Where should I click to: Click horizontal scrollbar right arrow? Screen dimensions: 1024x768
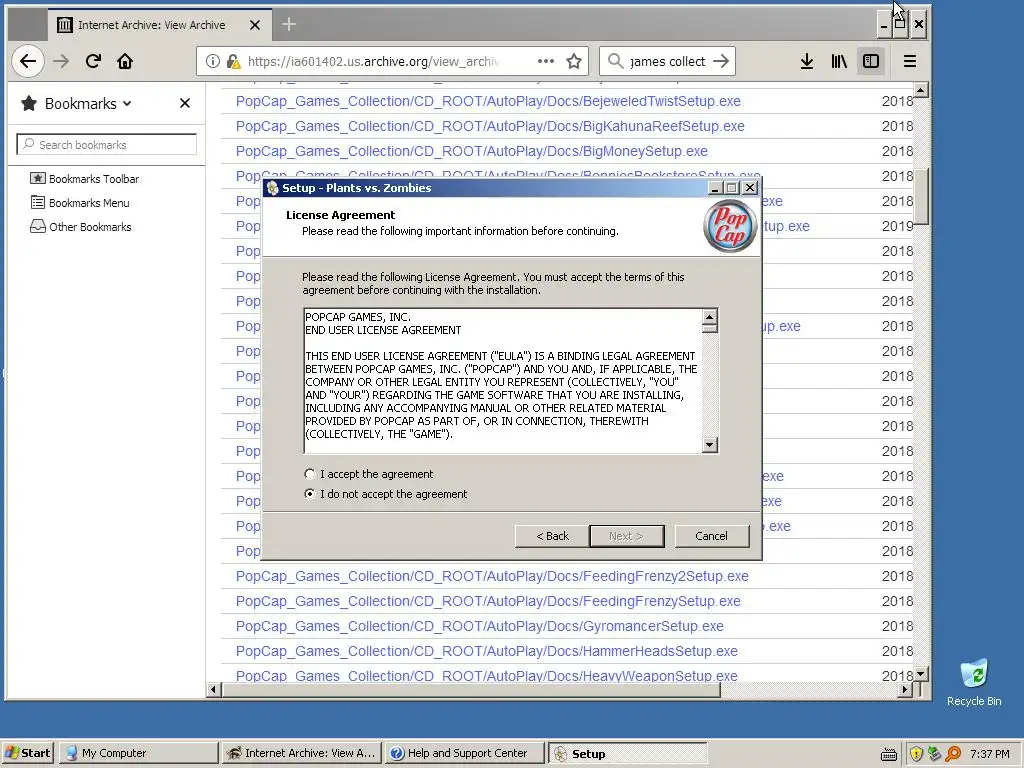[x=905, y=690]
